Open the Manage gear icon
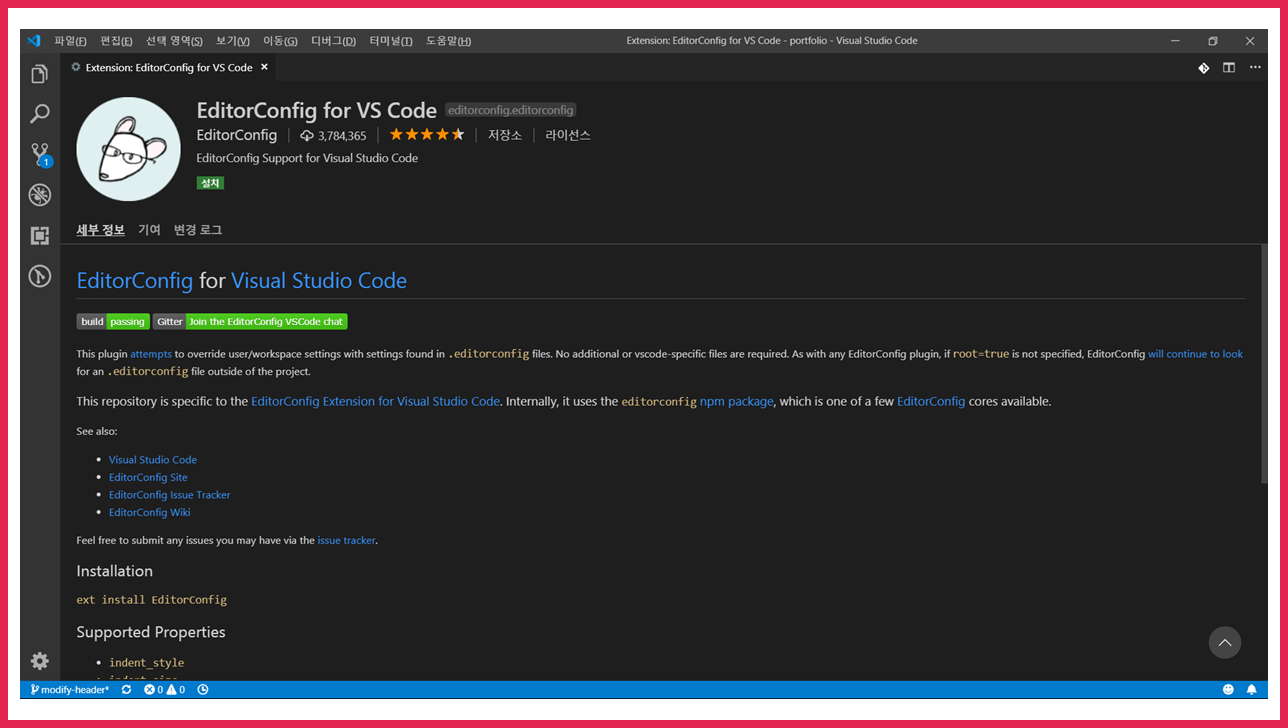 click(x=39, y=661)
